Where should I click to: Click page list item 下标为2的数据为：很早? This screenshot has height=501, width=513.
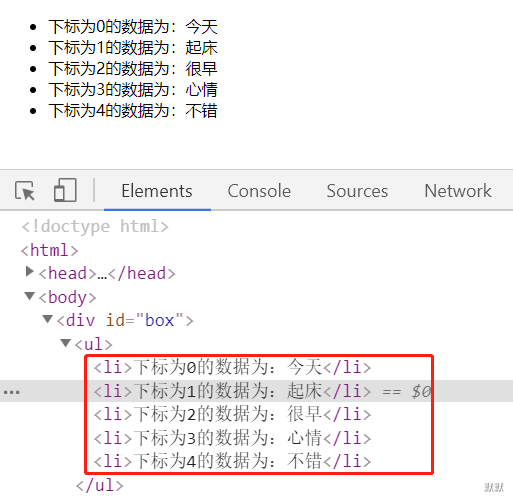[133, 69]
